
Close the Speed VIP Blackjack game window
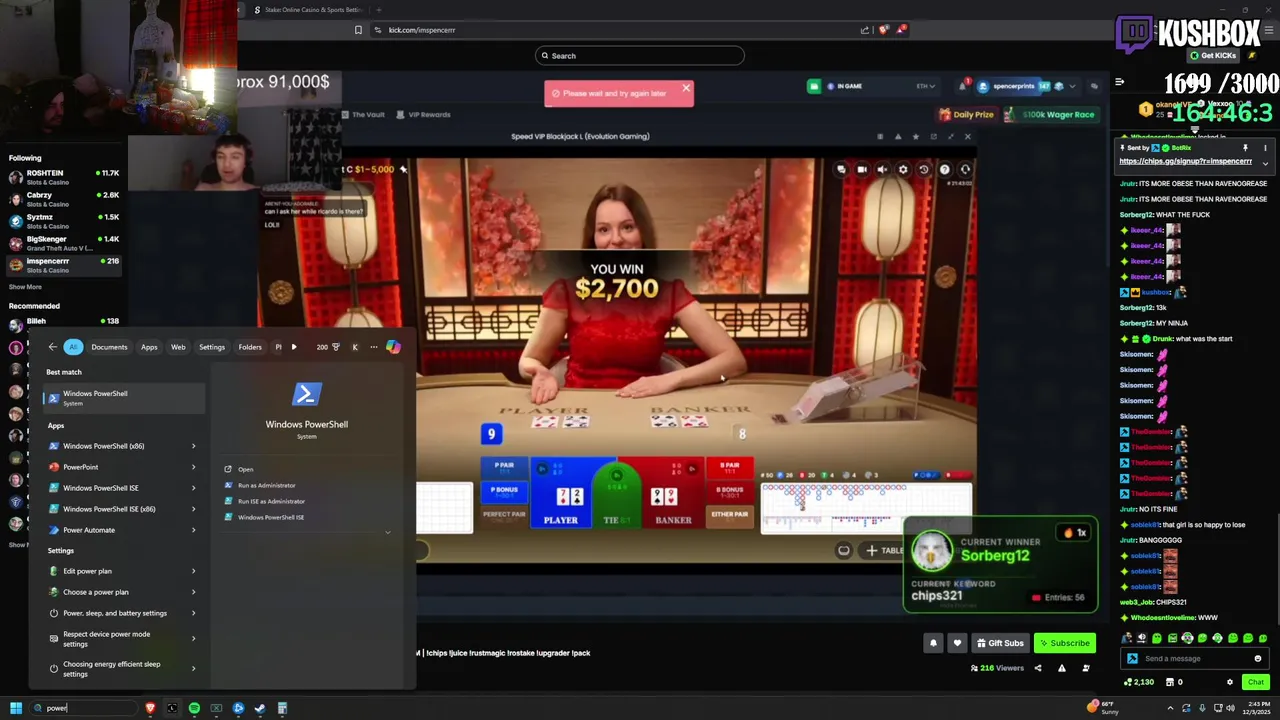pyautogui.click(x=967, y=136)
